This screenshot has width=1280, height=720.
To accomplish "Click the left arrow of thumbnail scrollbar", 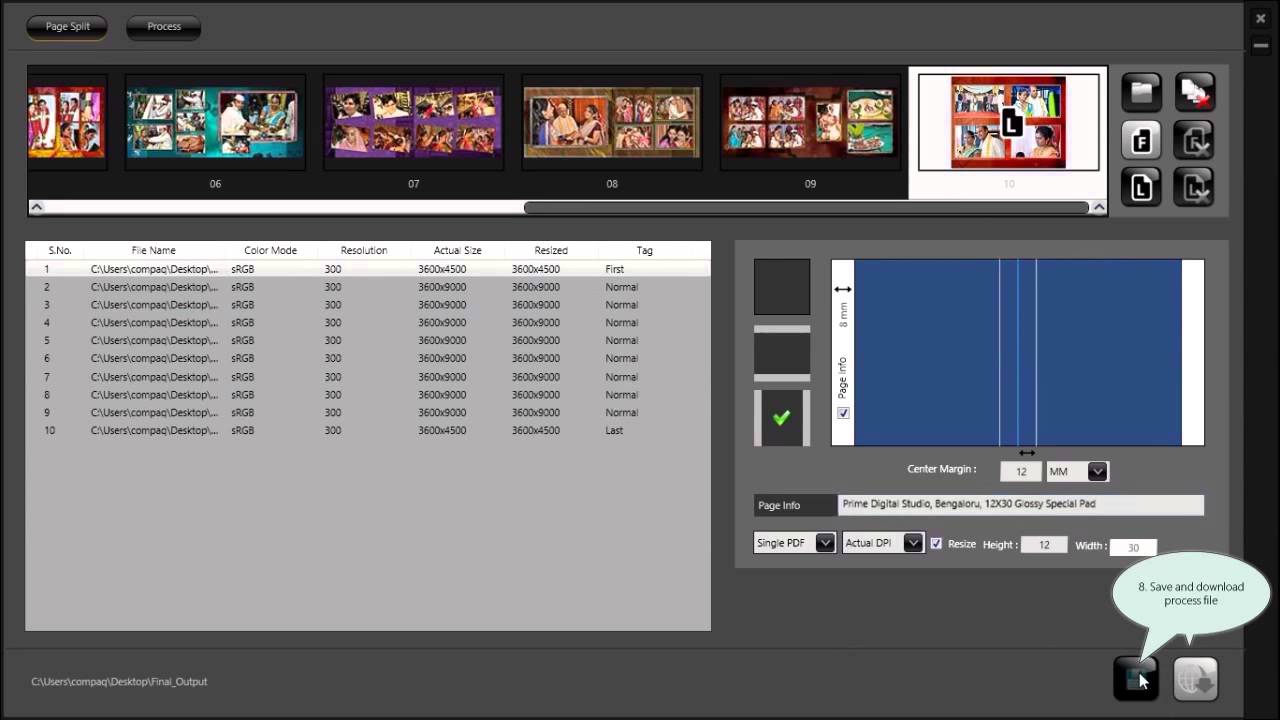I will point(36,207).
